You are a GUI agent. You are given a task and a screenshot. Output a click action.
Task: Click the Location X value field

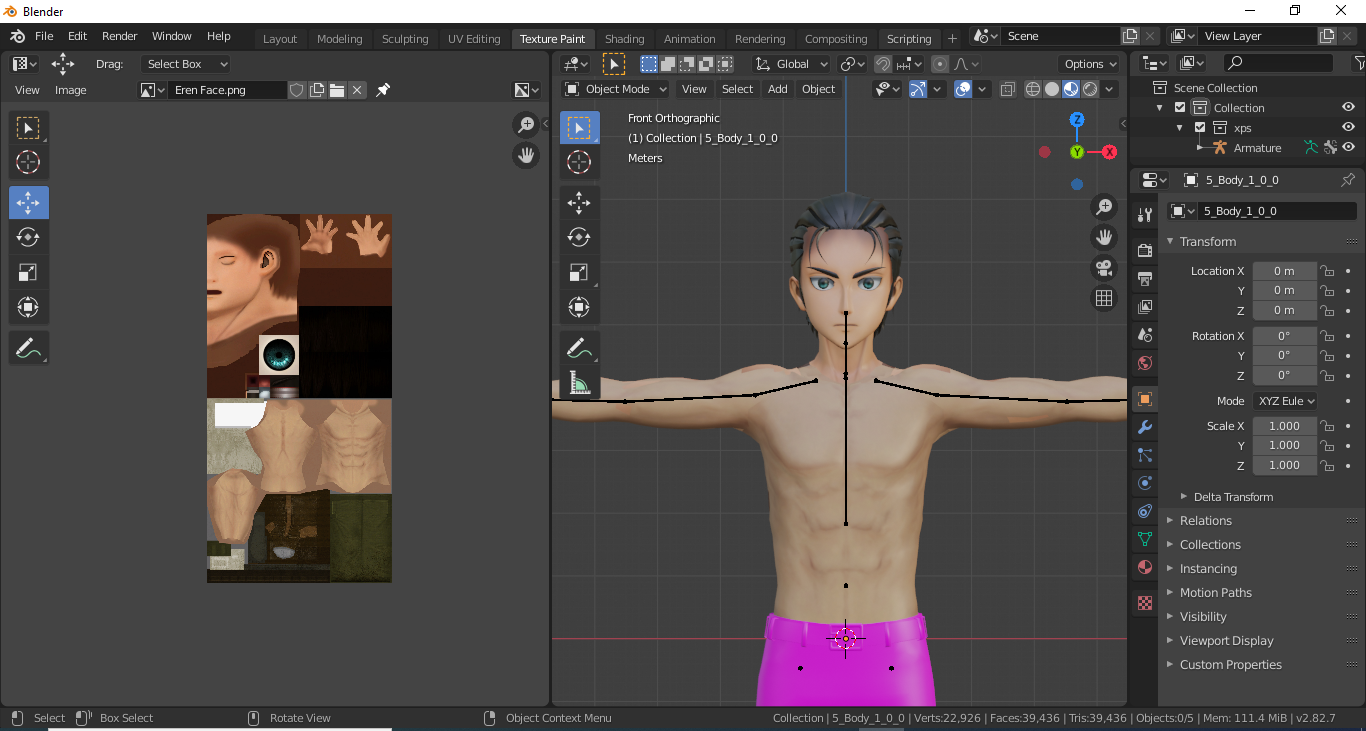1284,271
